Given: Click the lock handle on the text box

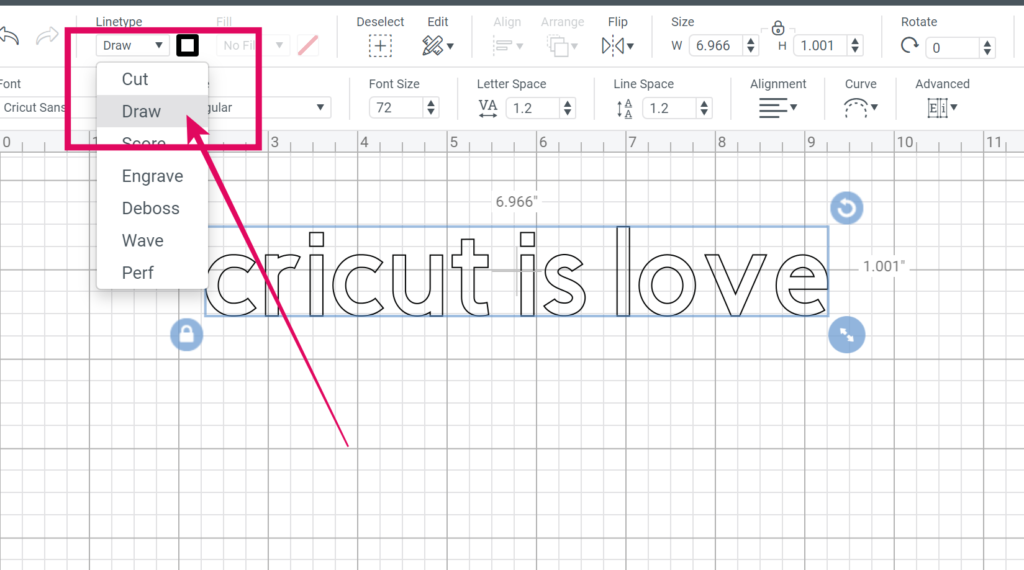Looking at the screenshot, I should pyautogui.click(x=187, y=334).
